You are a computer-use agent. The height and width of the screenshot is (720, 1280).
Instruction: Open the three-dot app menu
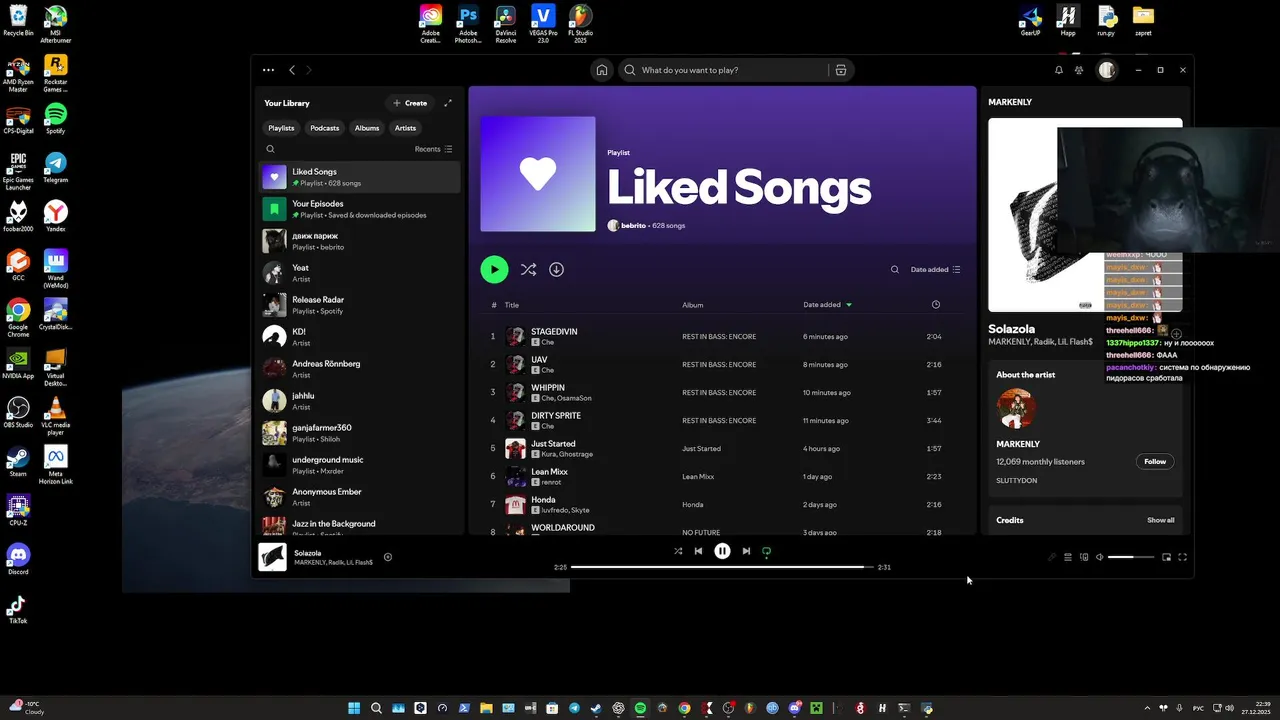click(268, 70)
